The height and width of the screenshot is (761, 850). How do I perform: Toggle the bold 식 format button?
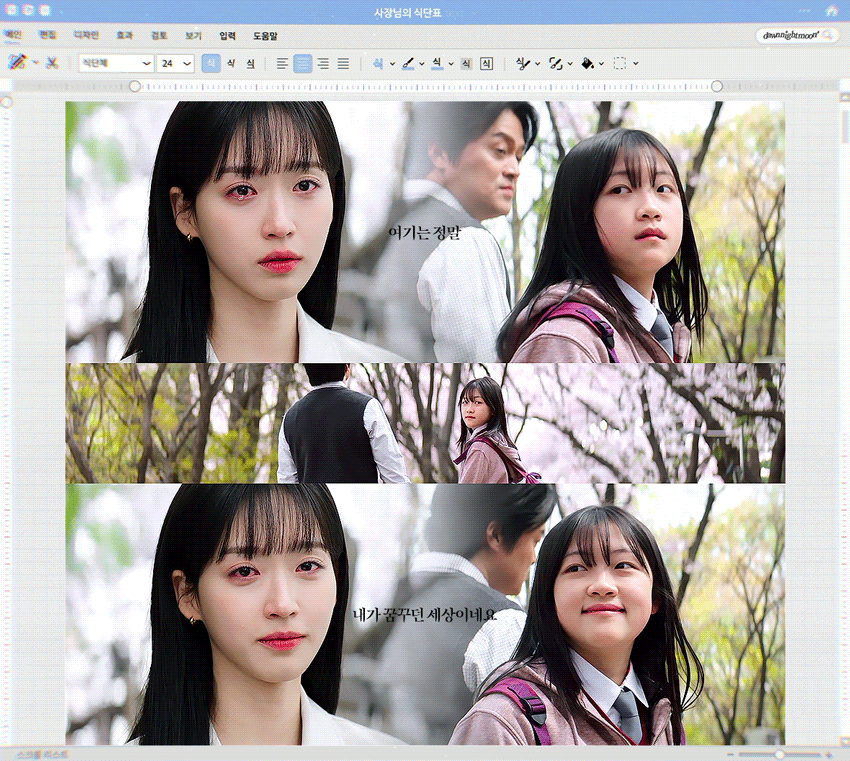pyautogui.click(x=211, y=63)
